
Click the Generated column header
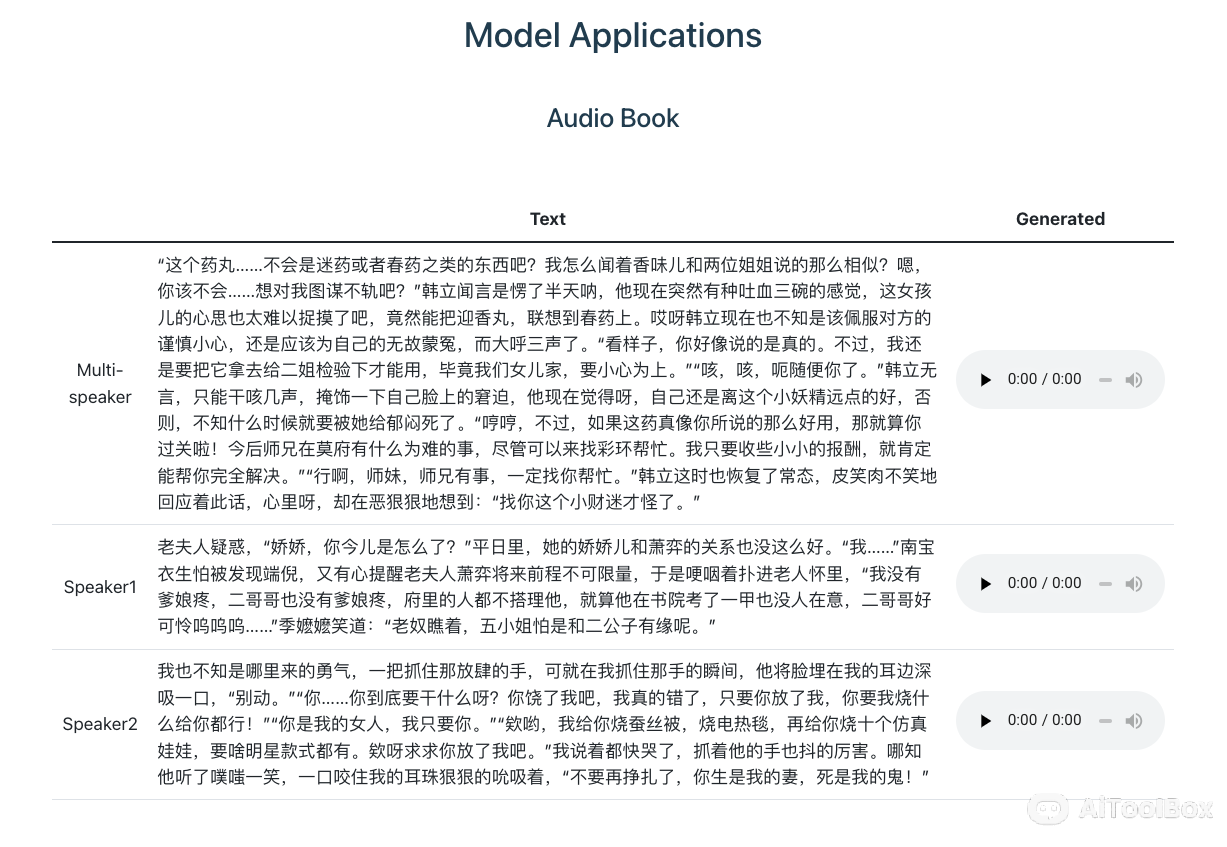pos(1060,219)
